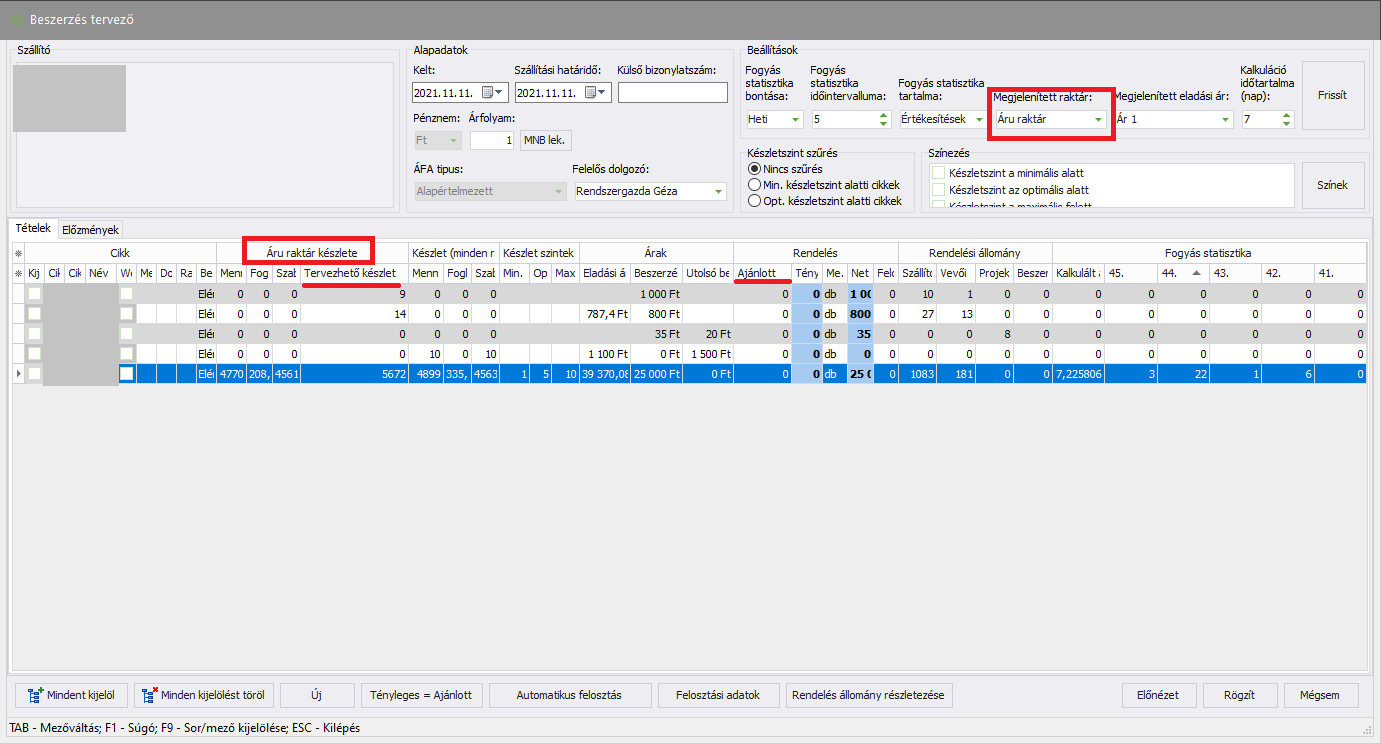
Task: Select the Tételek tab
Action: 32,229
